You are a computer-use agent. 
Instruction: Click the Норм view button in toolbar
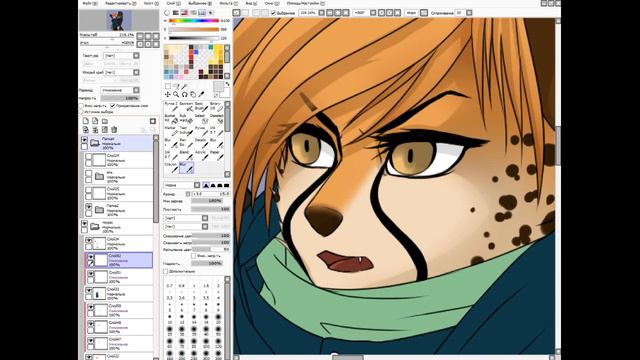411,13
